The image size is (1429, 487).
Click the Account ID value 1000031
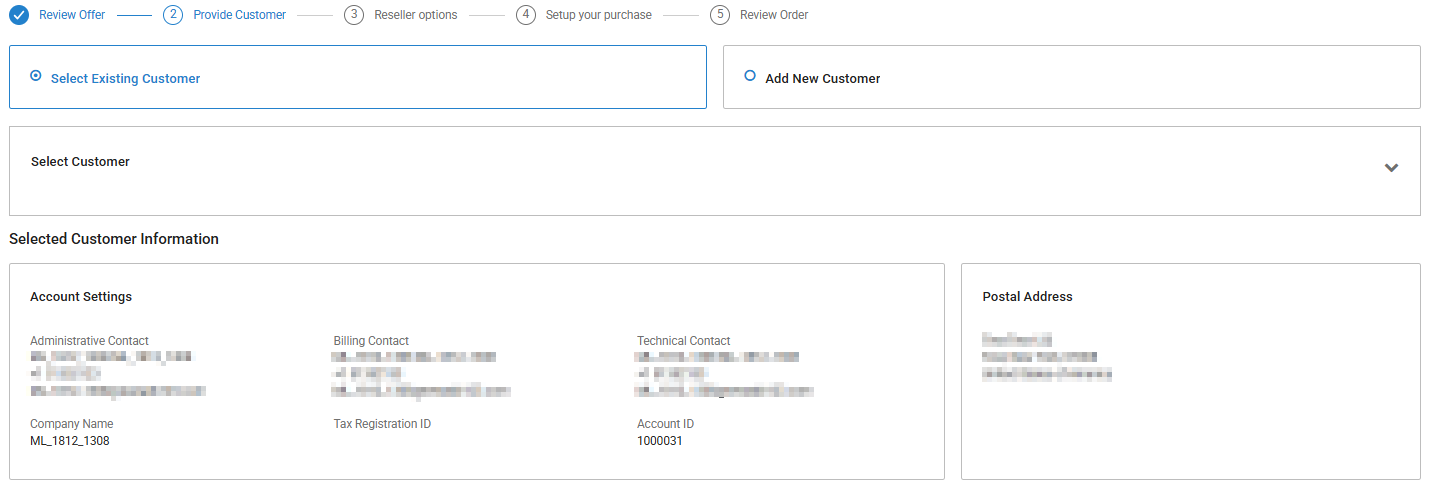(660, 440)
